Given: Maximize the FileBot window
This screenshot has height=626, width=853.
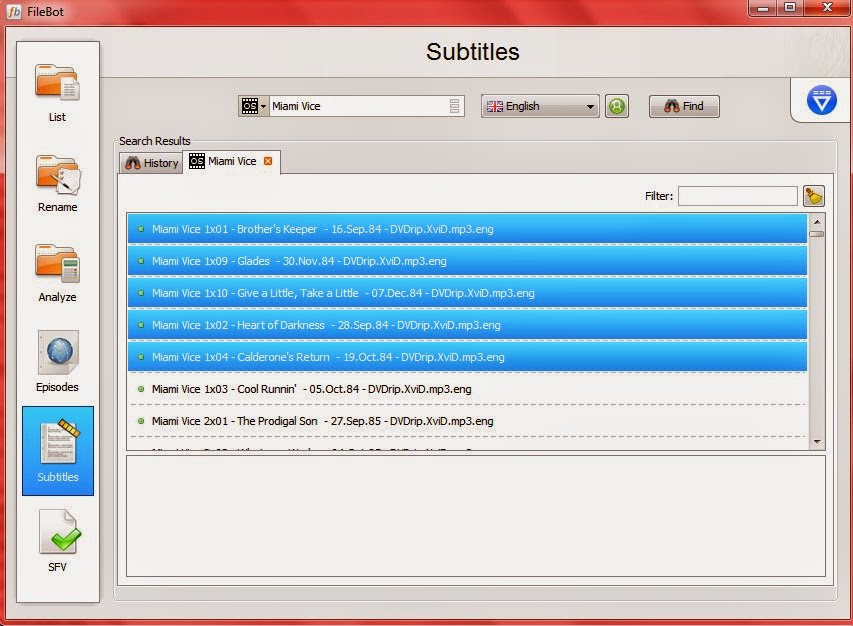Looking at the screenshot, I should 790,8.
